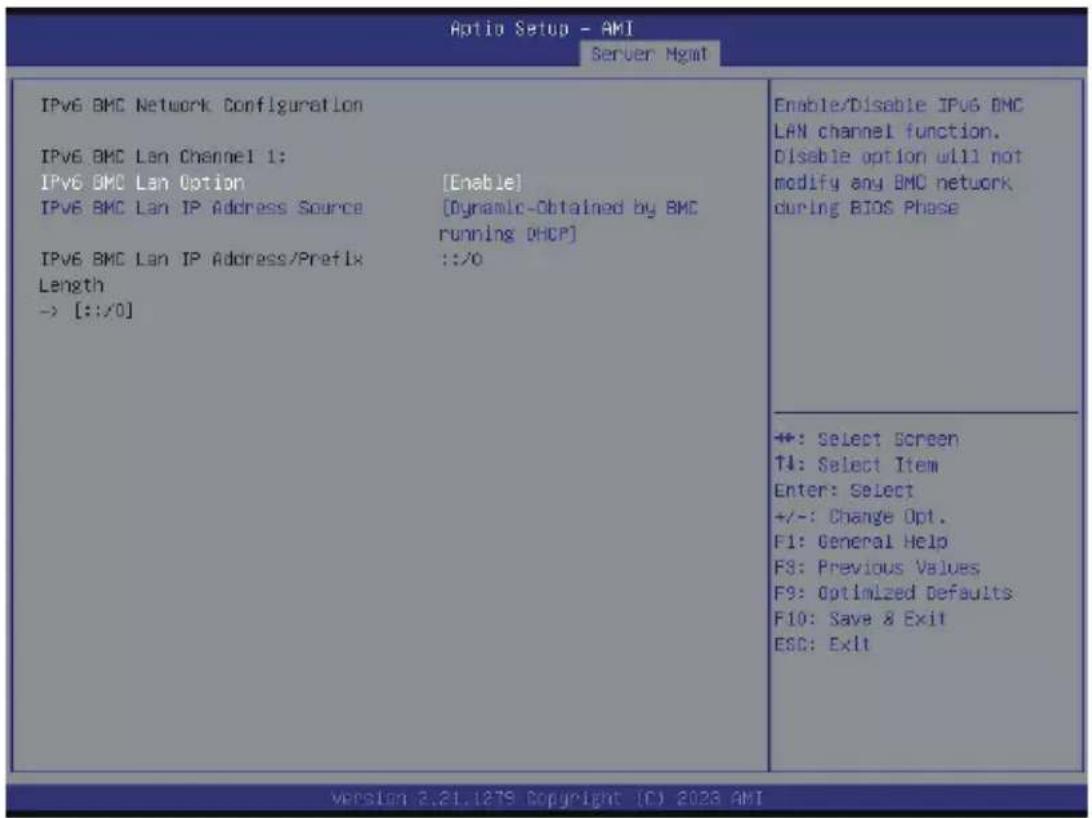The width and height of the screenshot is (1092, 818).
Task: Click the Version 2.21.1279 copyright footer
Action: pyautogui.click(x=547, y=798)
